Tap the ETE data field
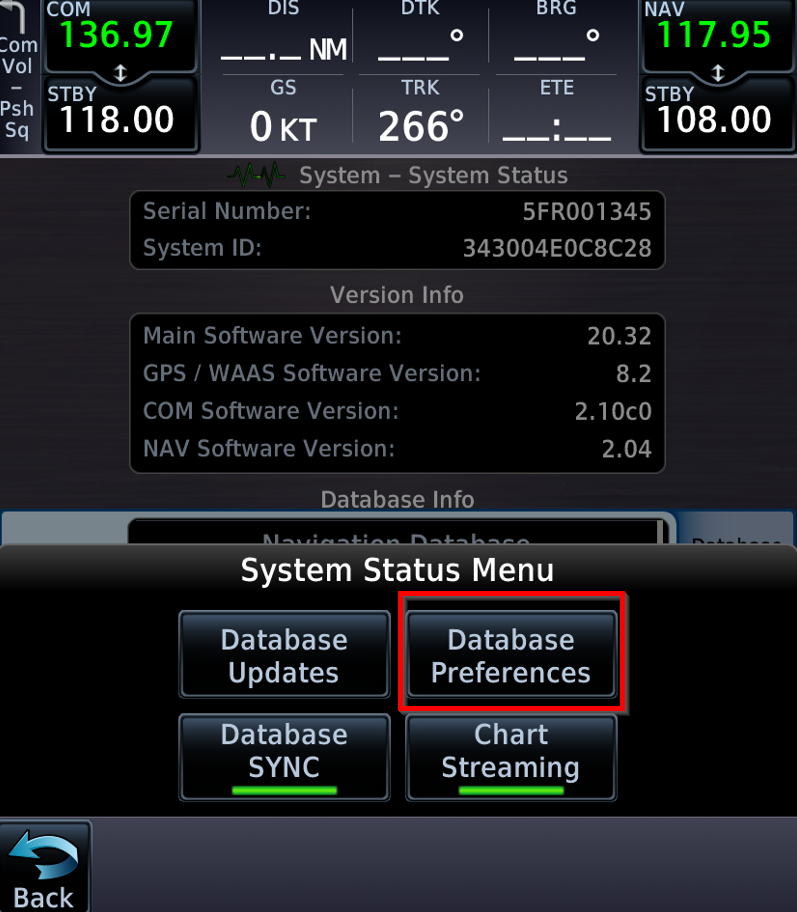The width and height of the screenshot is (797, 912). tap(557, 112)
